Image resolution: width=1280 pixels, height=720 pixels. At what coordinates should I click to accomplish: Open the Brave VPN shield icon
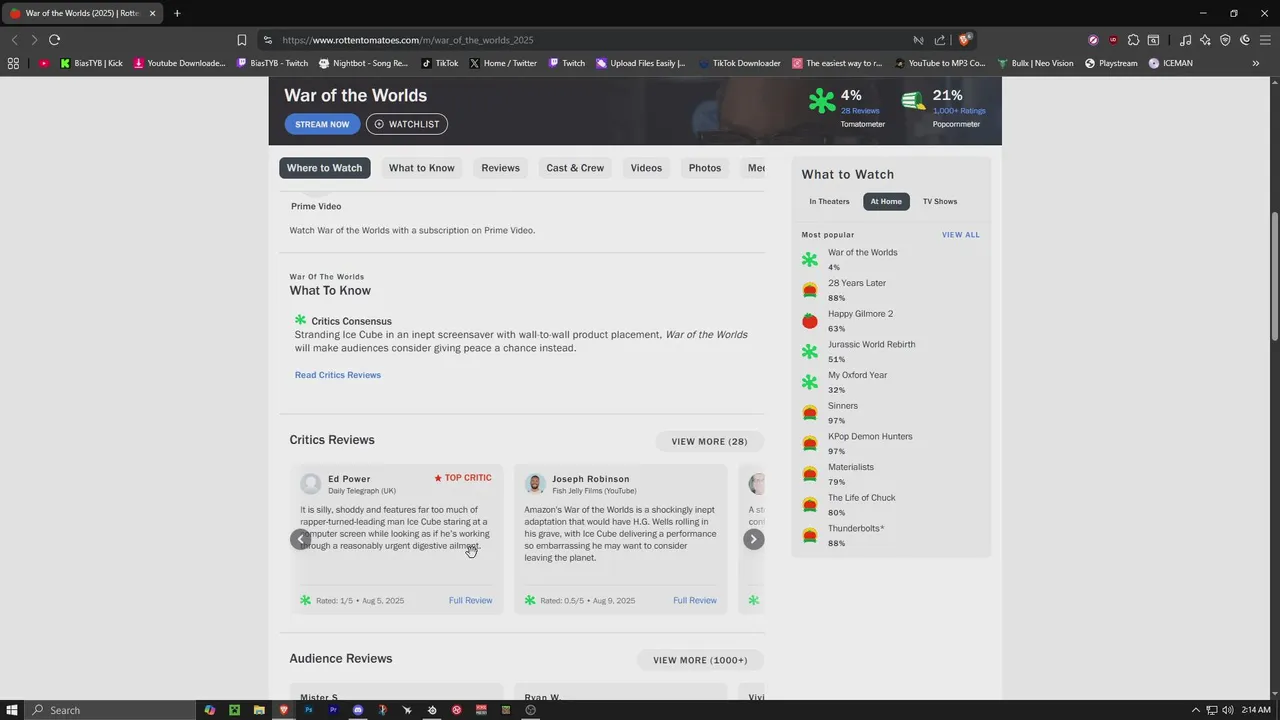coord(1225,40)
